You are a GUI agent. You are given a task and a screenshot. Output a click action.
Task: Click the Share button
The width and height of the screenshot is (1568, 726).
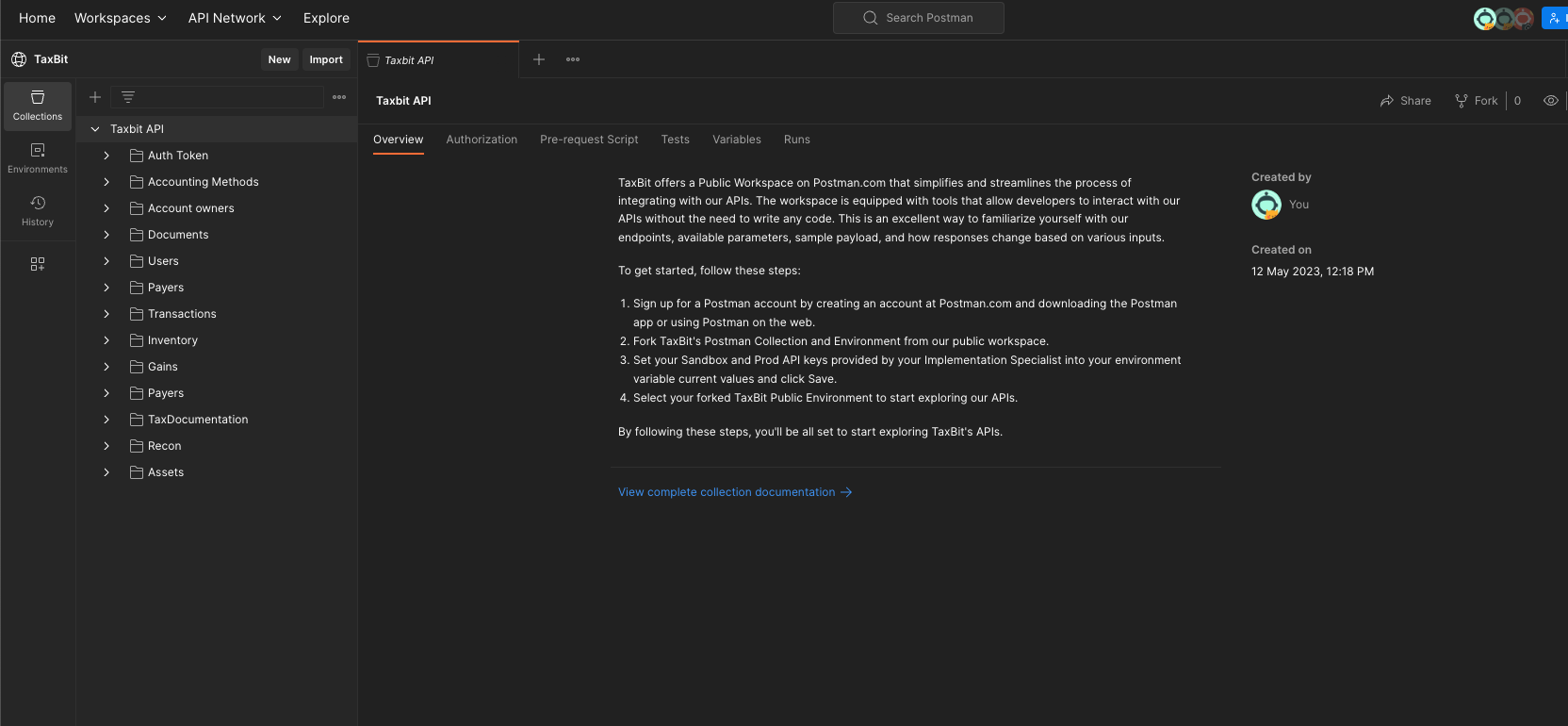[x=1405, y=101]
